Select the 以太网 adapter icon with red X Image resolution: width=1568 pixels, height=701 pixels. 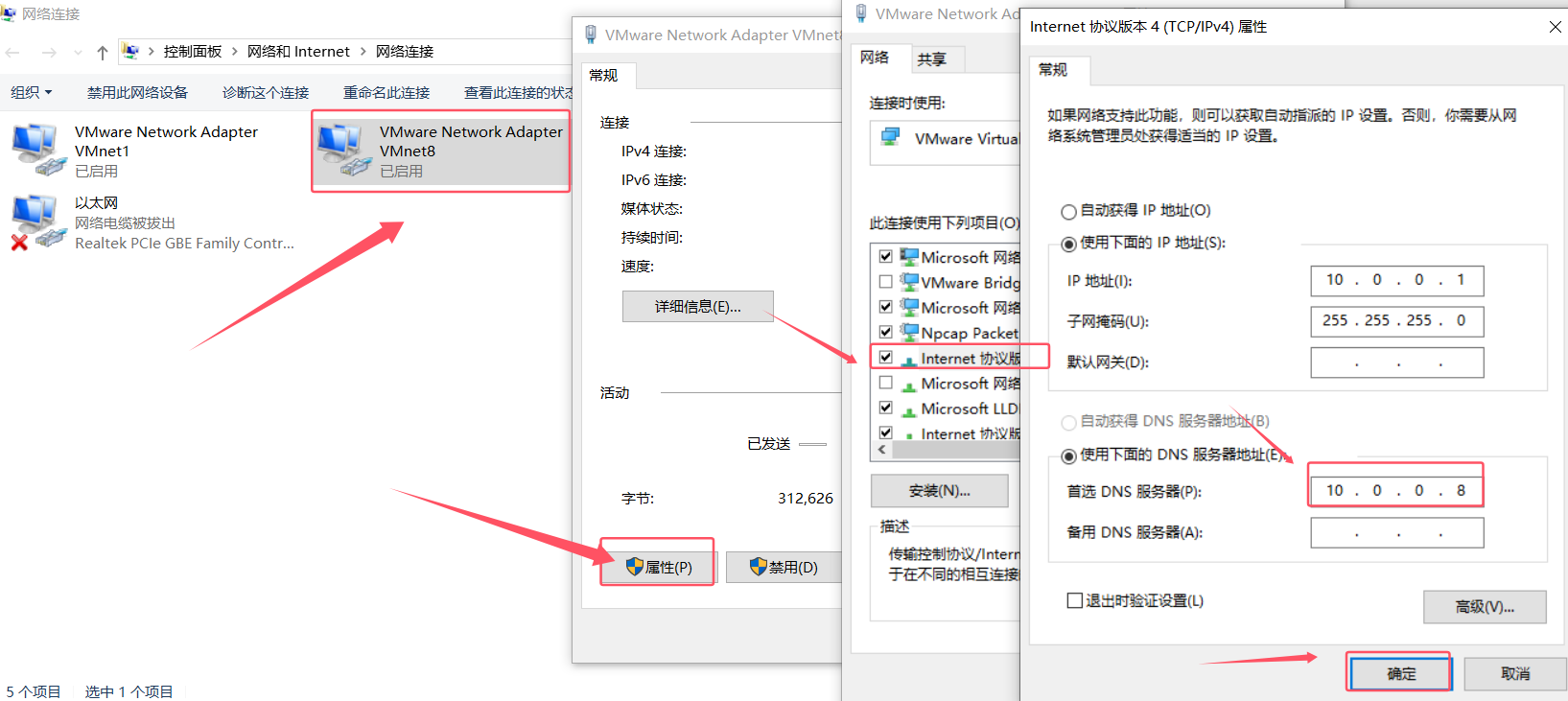(39, 222)
